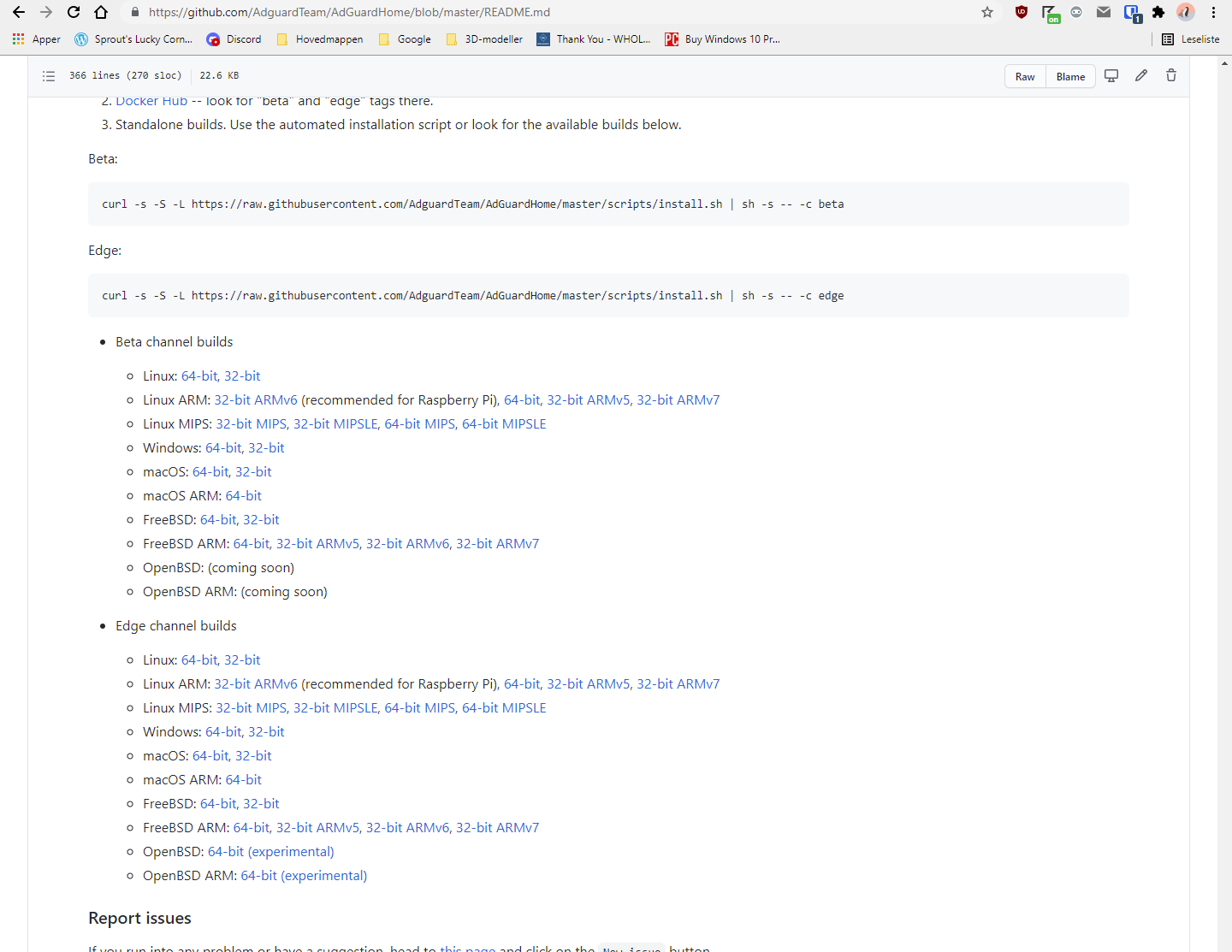
Task: Toggle the Leseliste reading list panel
Action: coord(1191,39)
